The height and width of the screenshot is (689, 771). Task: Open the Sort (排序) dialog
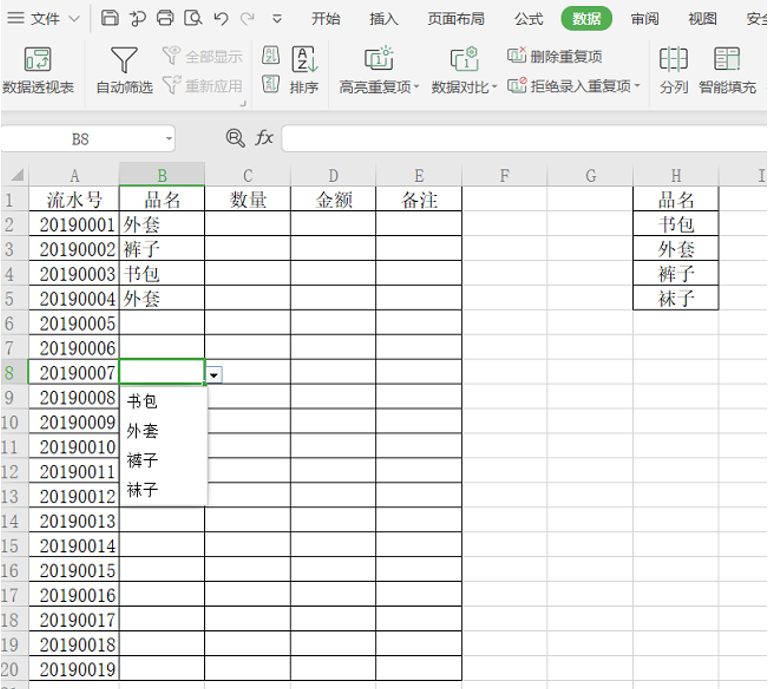[304, 70]
